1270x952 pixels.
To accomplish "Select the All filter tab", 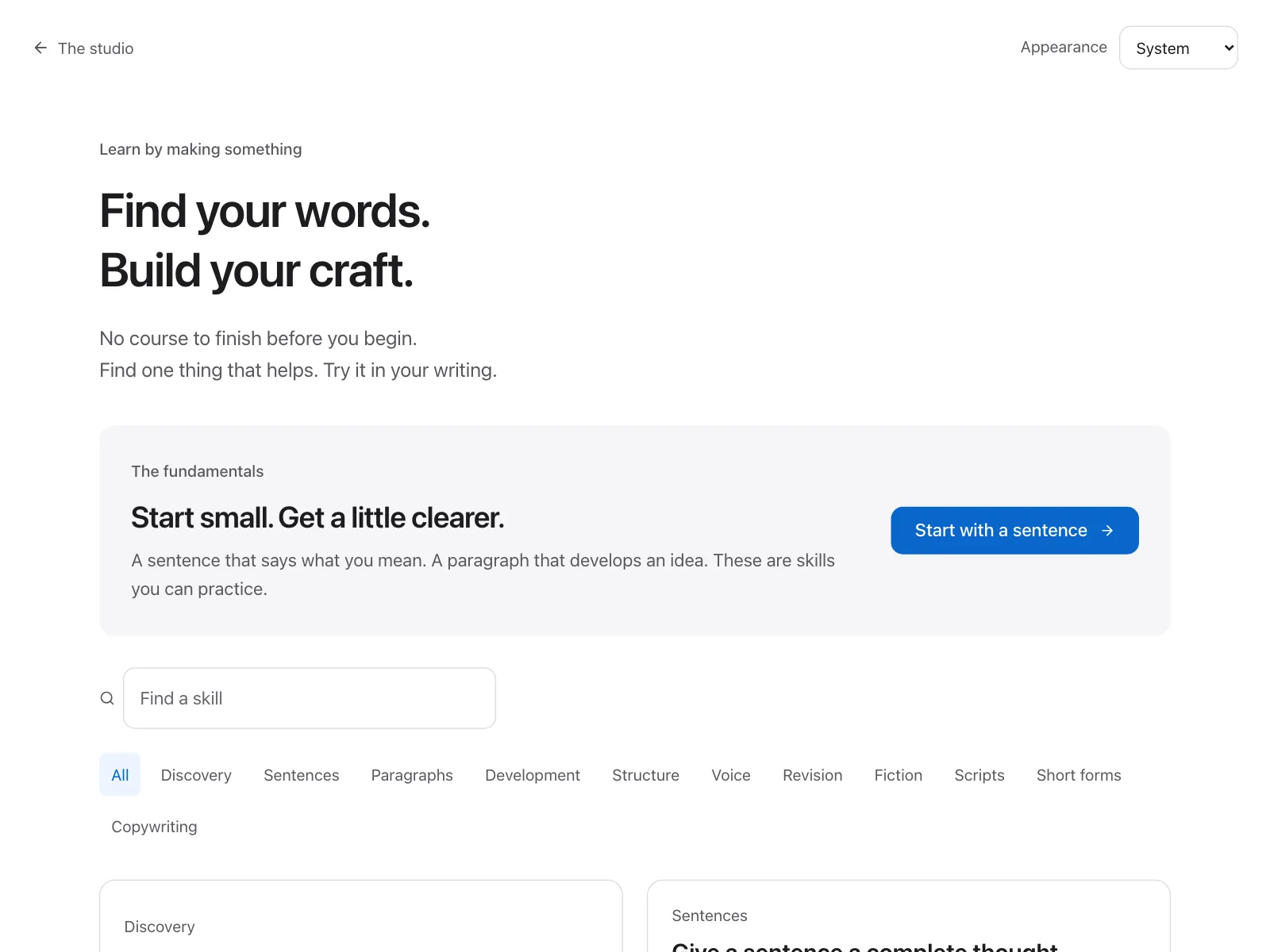I will [x=120, y=775].
